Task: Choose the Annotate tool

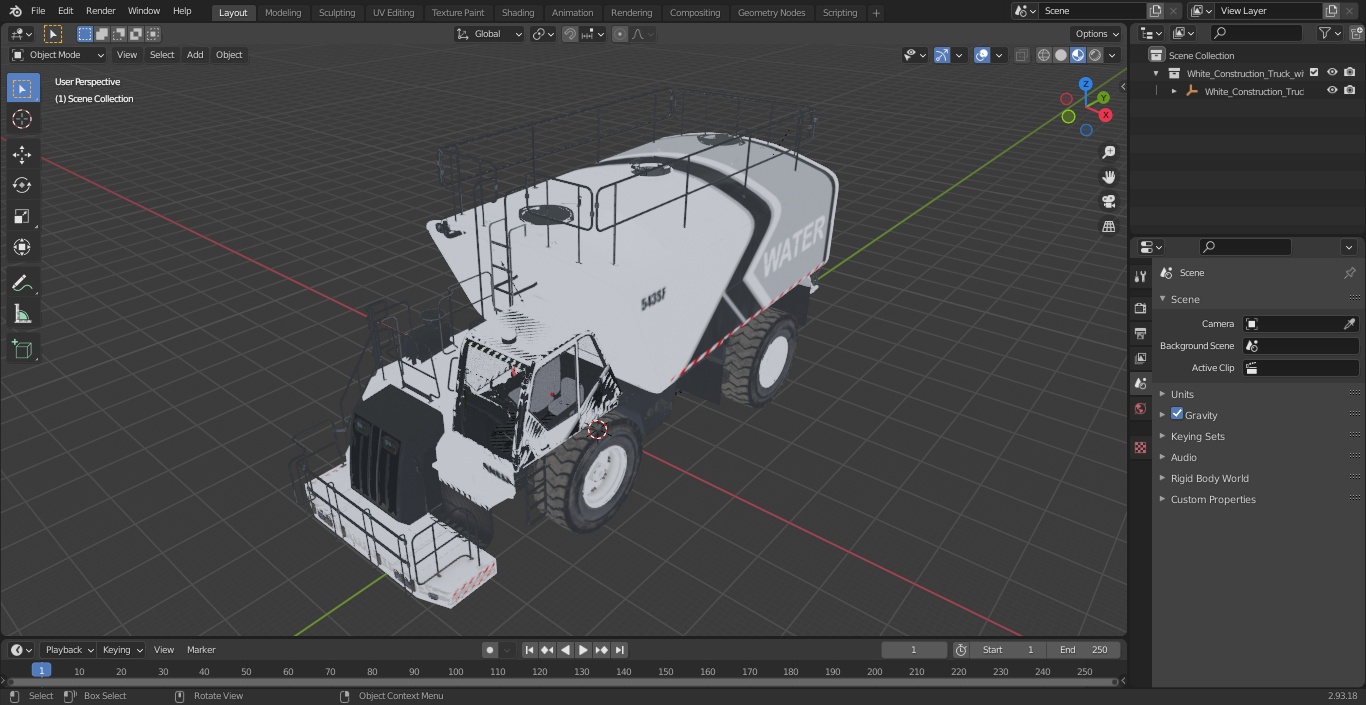Action: pyautogui.click(x=22, y=284)
